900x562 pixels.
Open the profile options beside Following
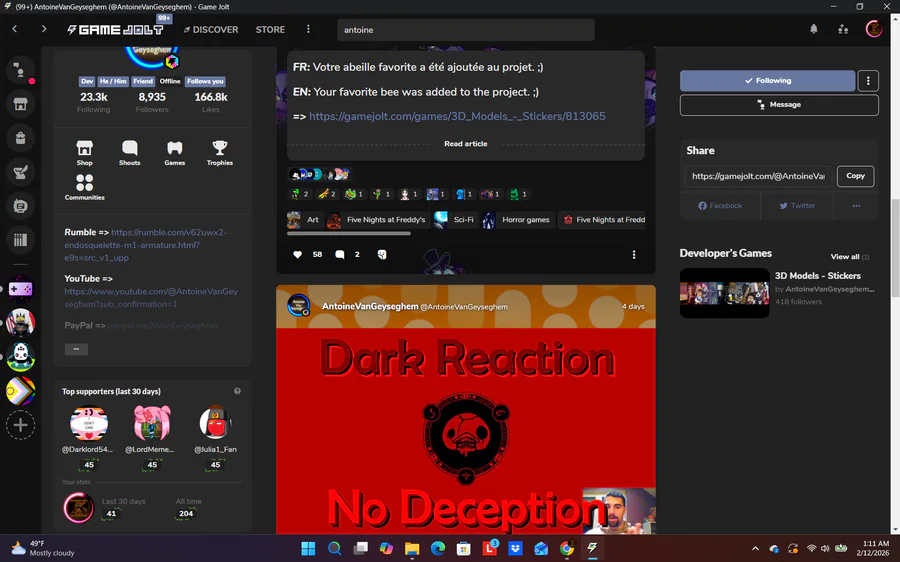click(868, 81)
